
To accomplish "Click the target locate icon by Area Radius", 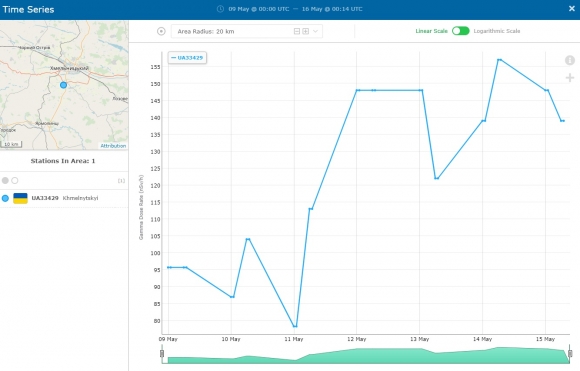I will pos(161,31).
